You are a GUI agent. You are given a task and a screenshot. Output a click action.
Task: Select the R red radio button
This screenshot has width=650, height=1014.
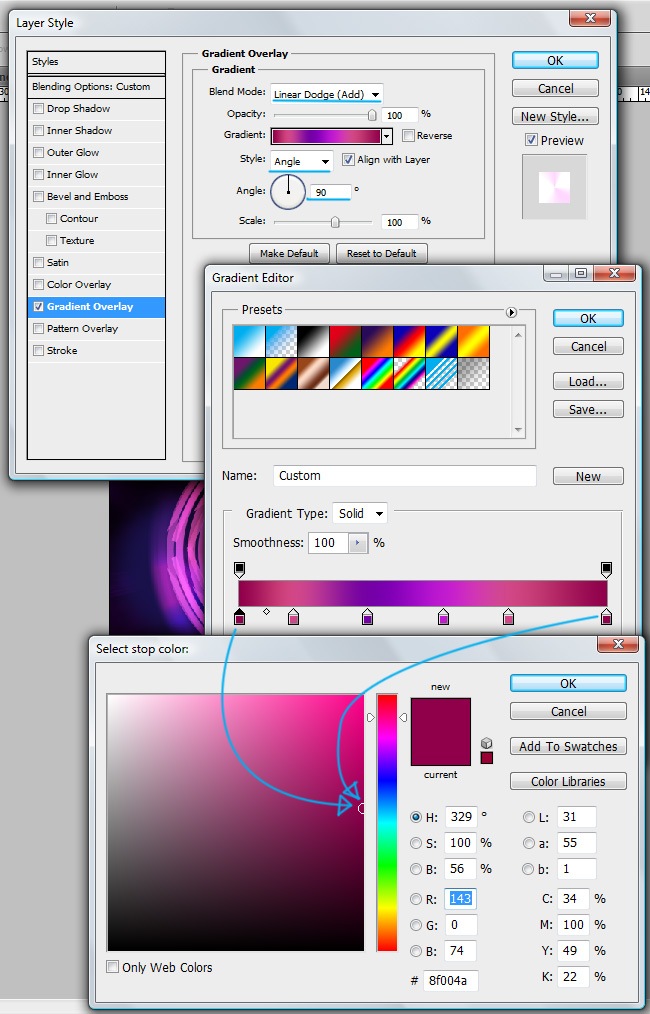click(x=416, y=899)
